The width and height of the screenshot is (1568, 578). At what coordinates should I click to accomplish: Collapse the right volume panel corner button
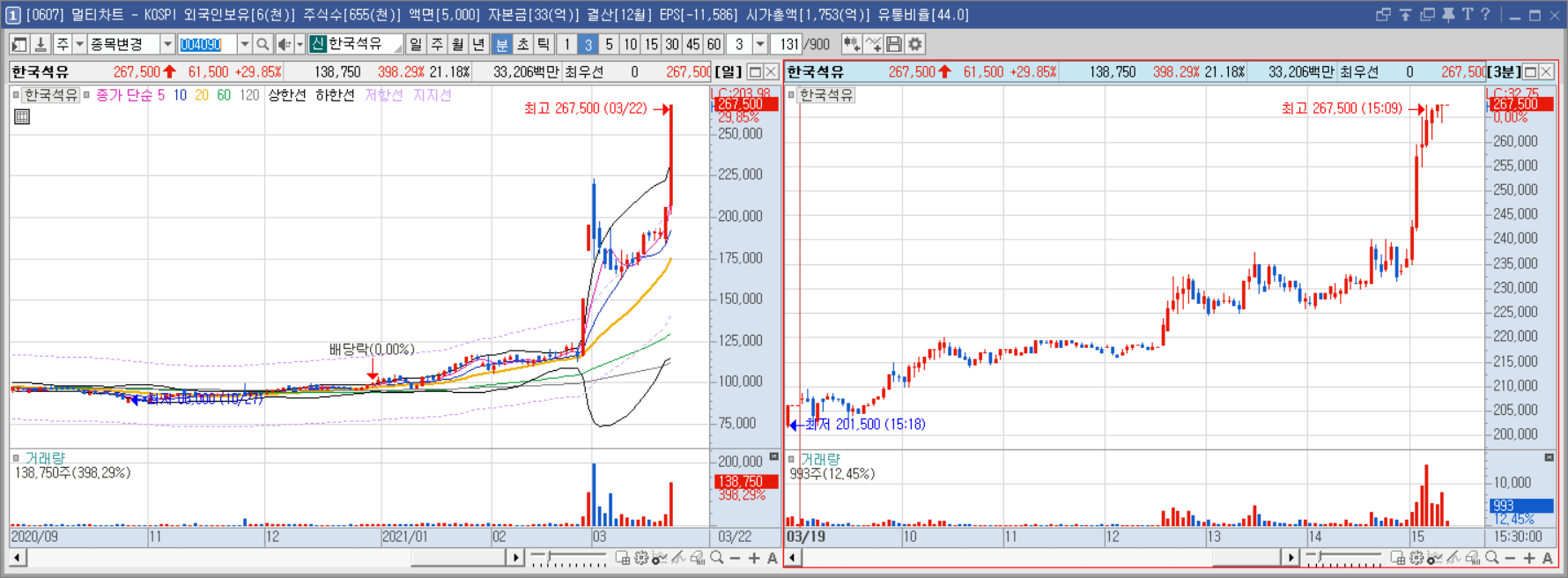[1549, 457]
